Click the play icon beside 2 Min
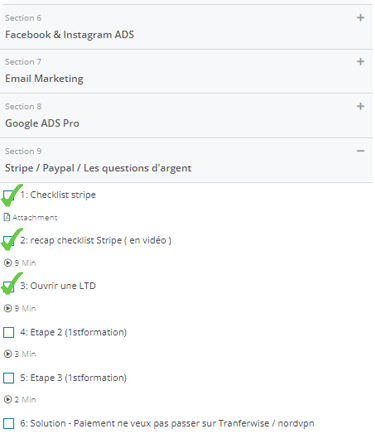 [7, 399]
